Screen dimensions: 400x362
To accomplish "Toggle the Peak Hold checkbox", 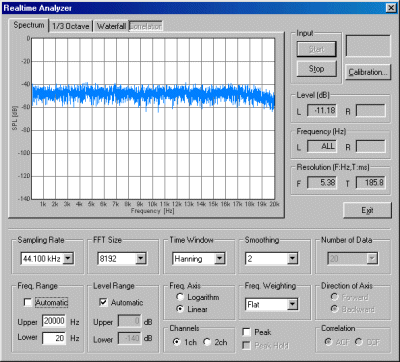I will click(x=247, y=345).
